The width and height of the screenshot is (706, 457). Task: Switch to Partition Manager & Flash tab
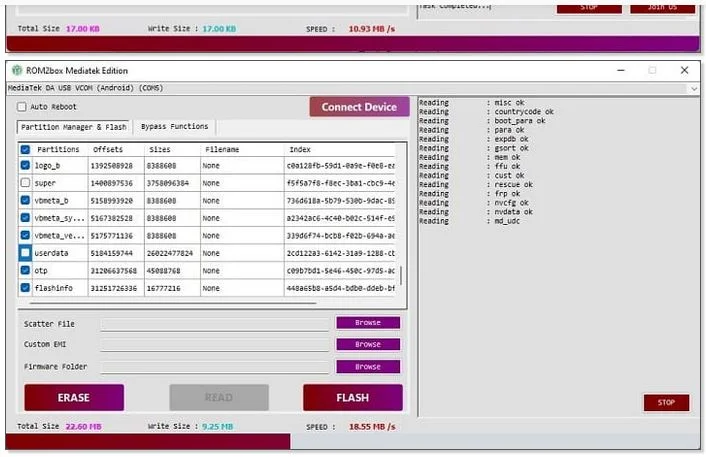73,127
